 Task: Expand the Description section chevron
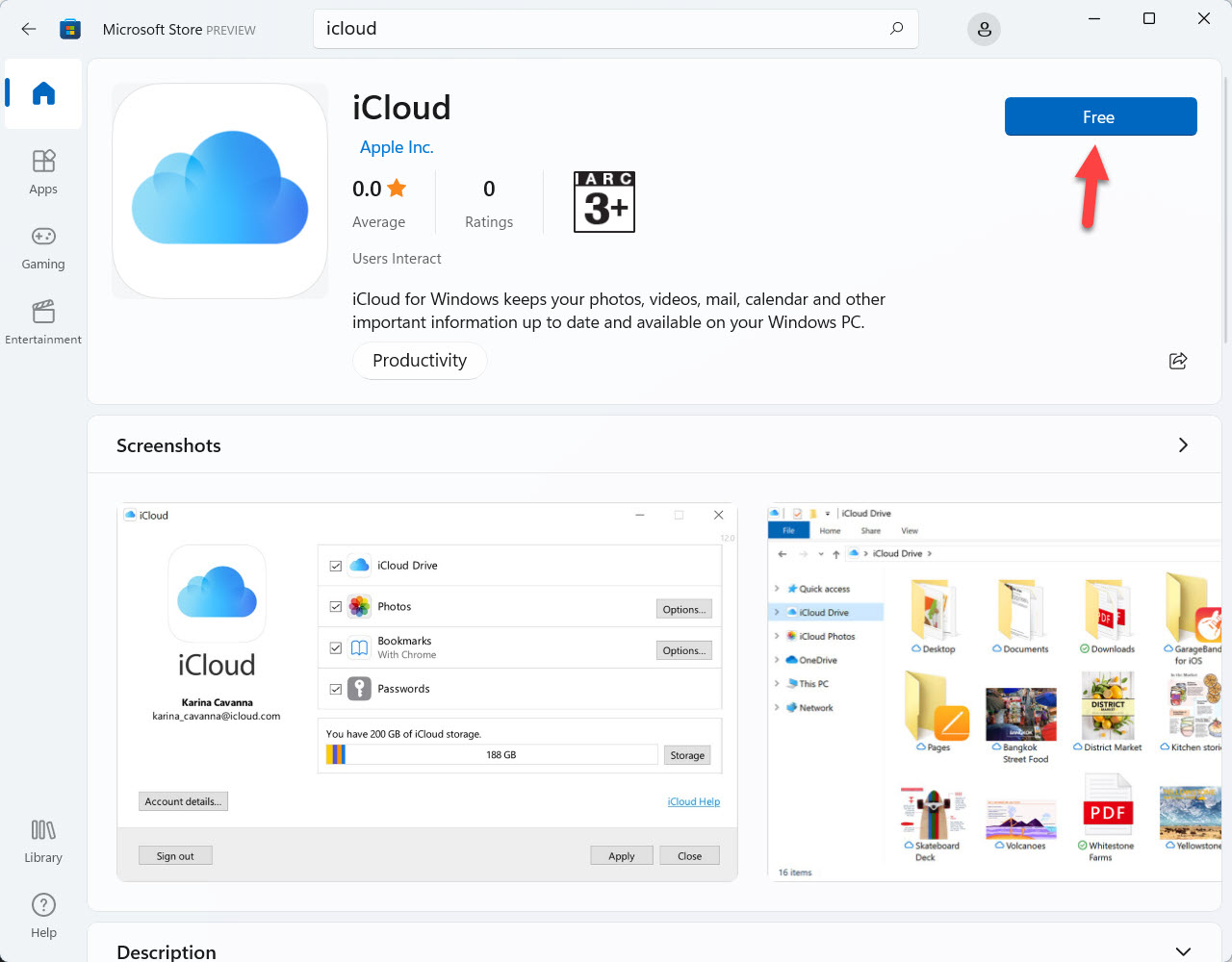point(1183,950)
